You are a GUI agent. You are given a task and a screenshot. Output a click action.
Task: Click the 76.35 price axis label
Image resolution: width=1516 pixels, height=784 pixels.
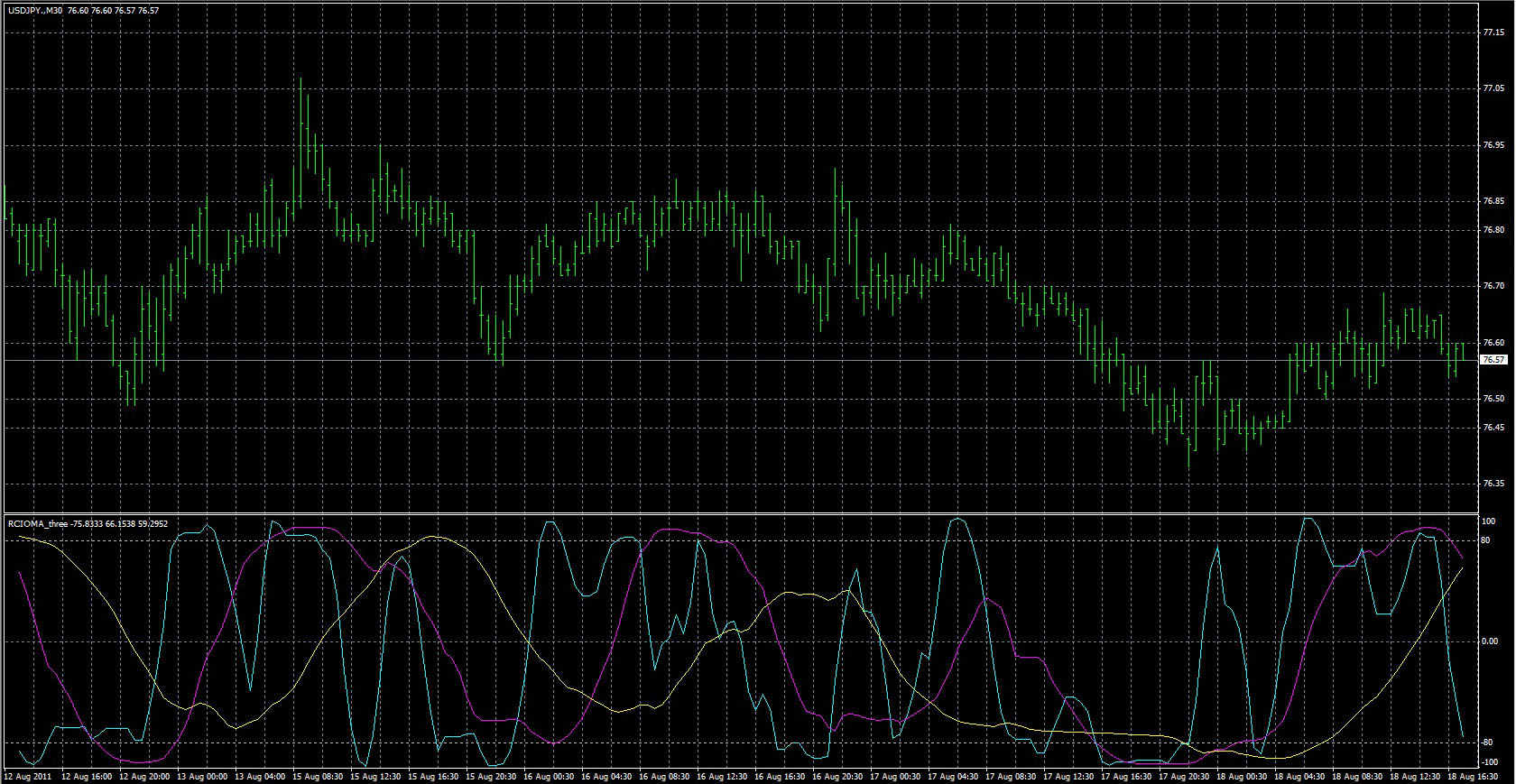pos(1493,484)
